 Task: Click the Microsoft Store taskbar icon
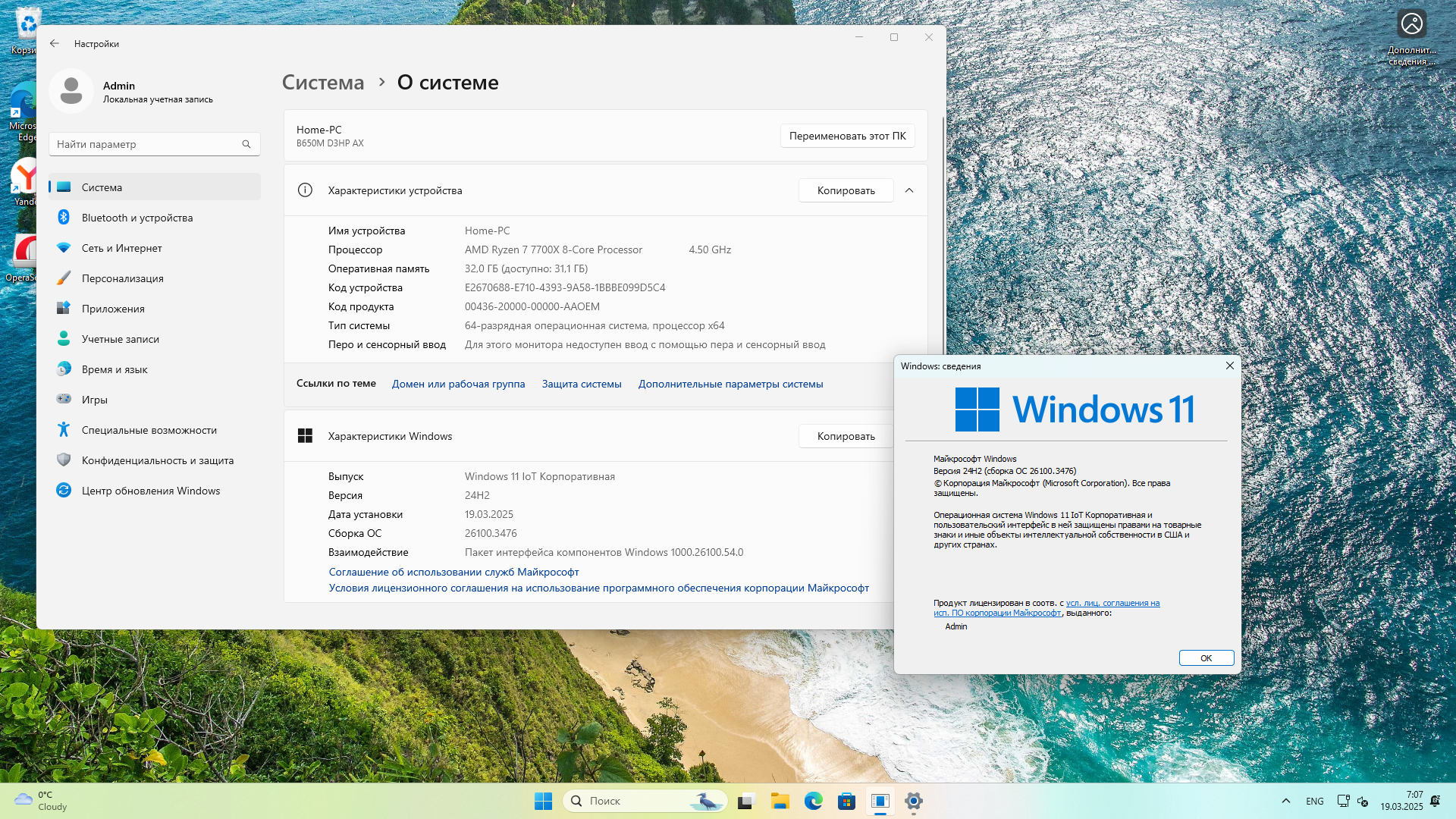846,801
